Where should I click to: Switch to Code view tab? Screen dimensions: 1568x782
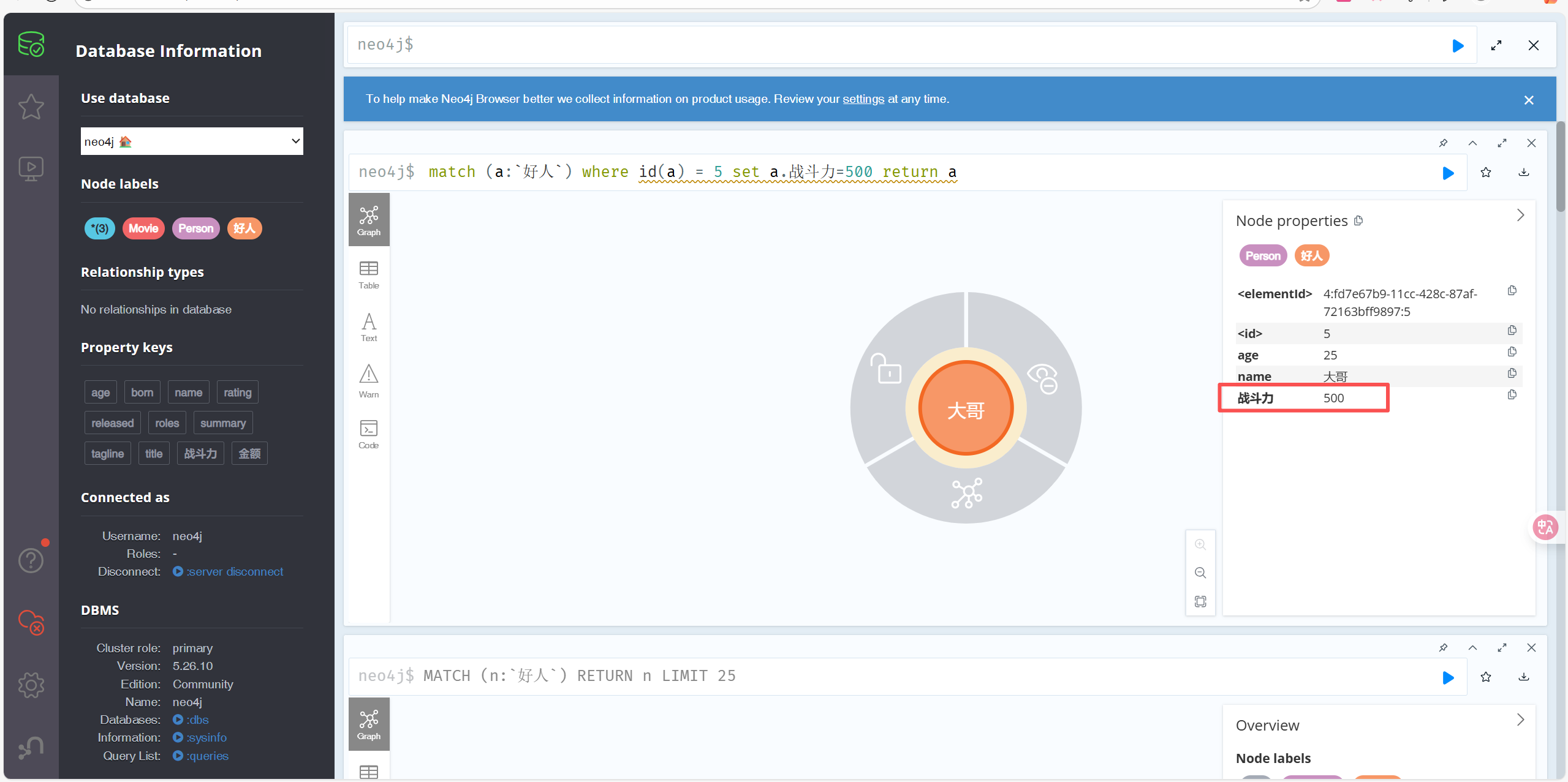[369, 434]
